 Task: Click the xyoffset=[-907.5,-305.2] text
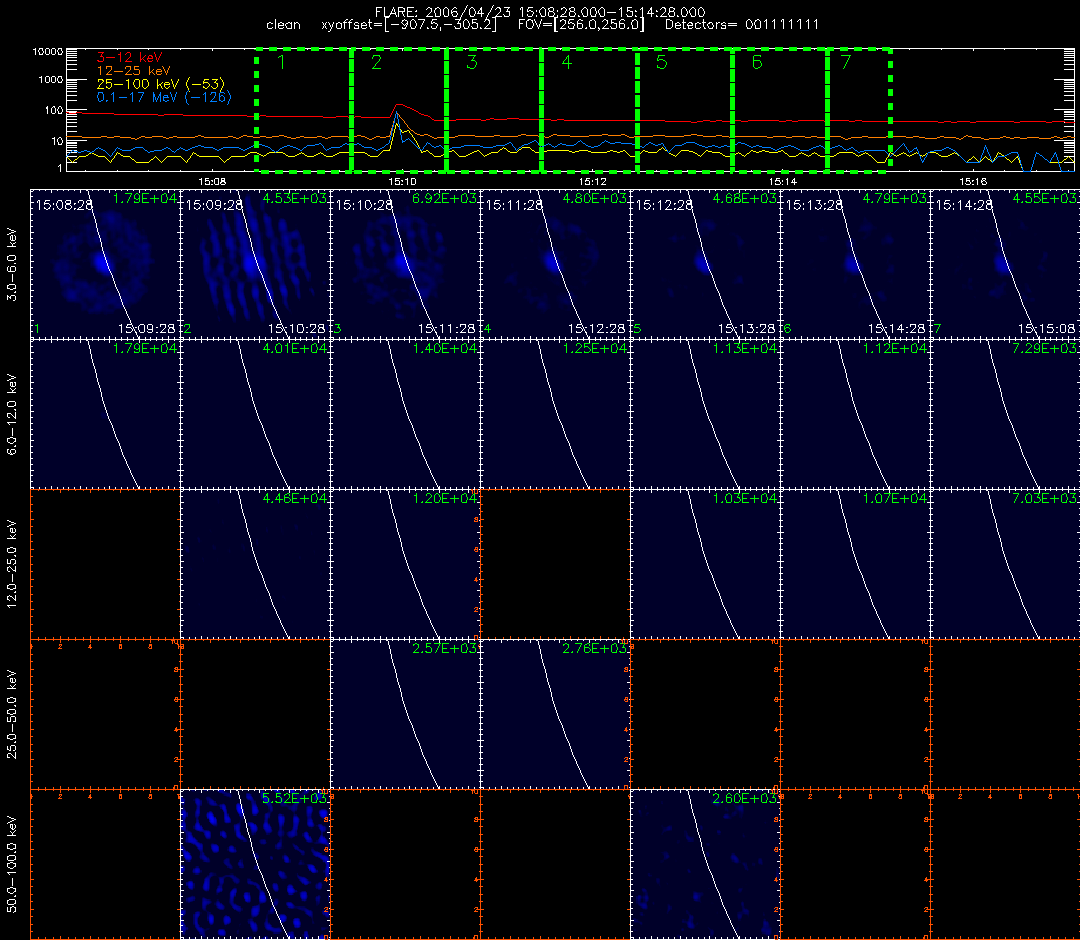pyautogui.click(x=408, y=25)
